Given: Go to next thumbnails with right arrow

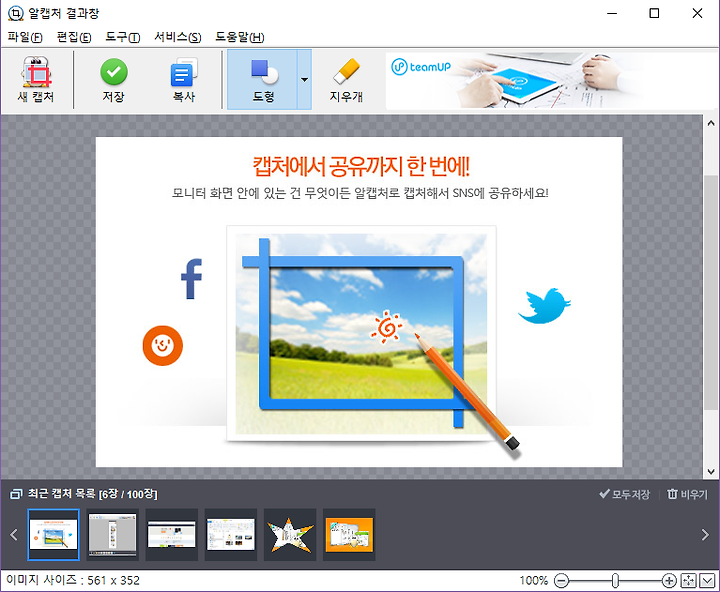Looking at the screenshot, I should coord(705,535).
